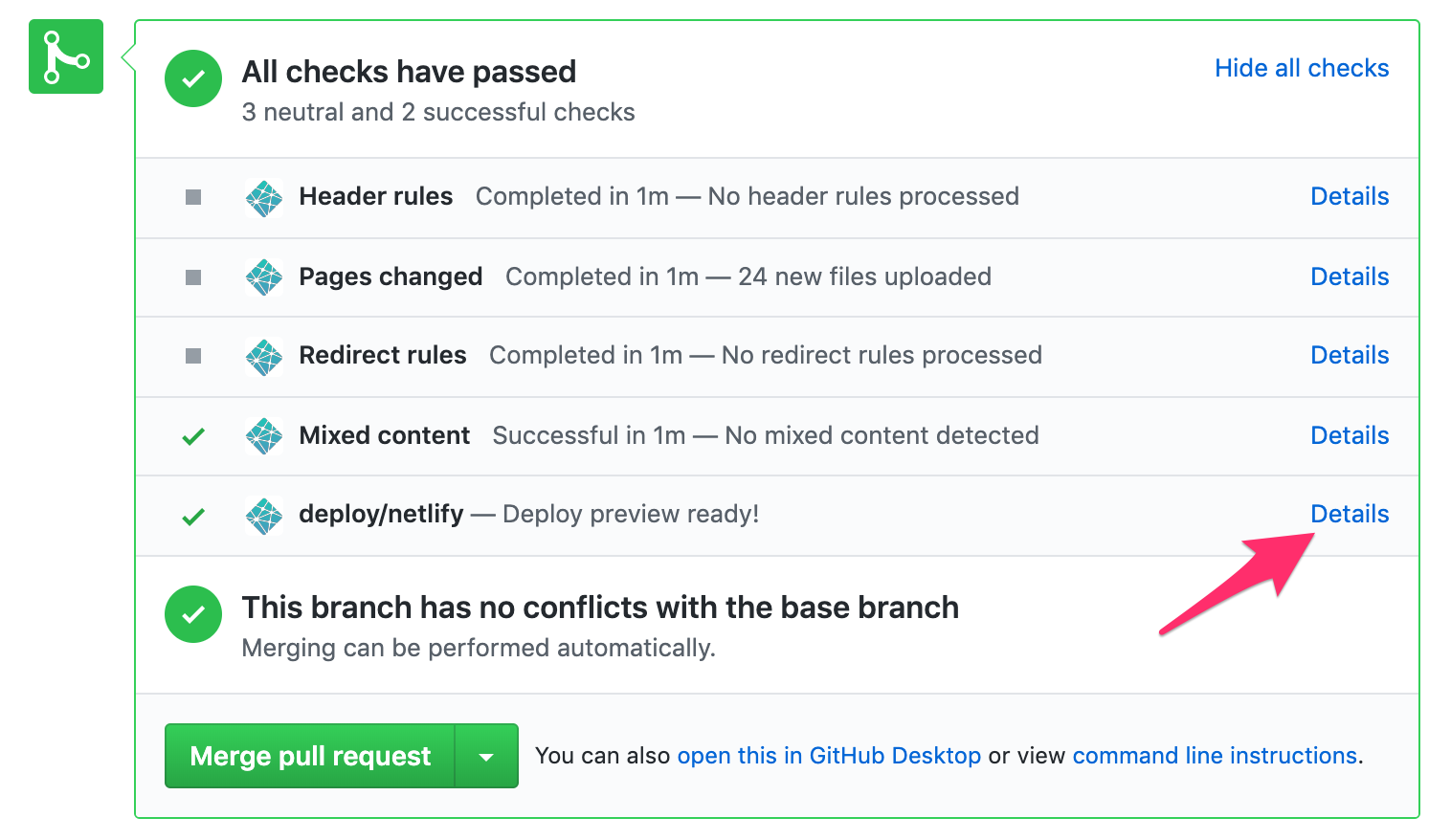Follow the open this in GitHub Desktop link
Viewport: 1451px width, 840px height.
coord(829,756)
